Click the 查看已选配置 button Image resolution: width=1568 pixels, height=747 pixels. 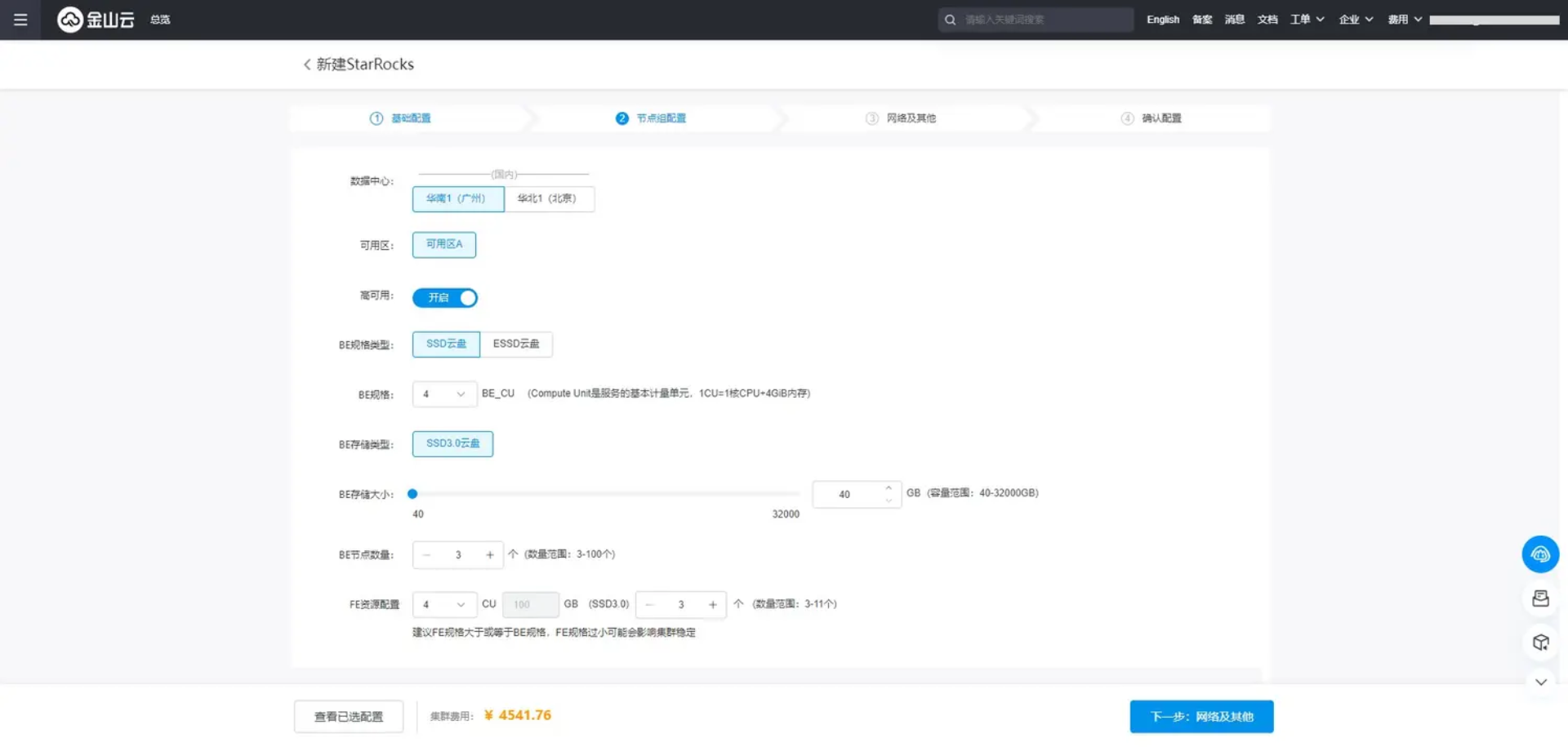(x=349, y=717)
